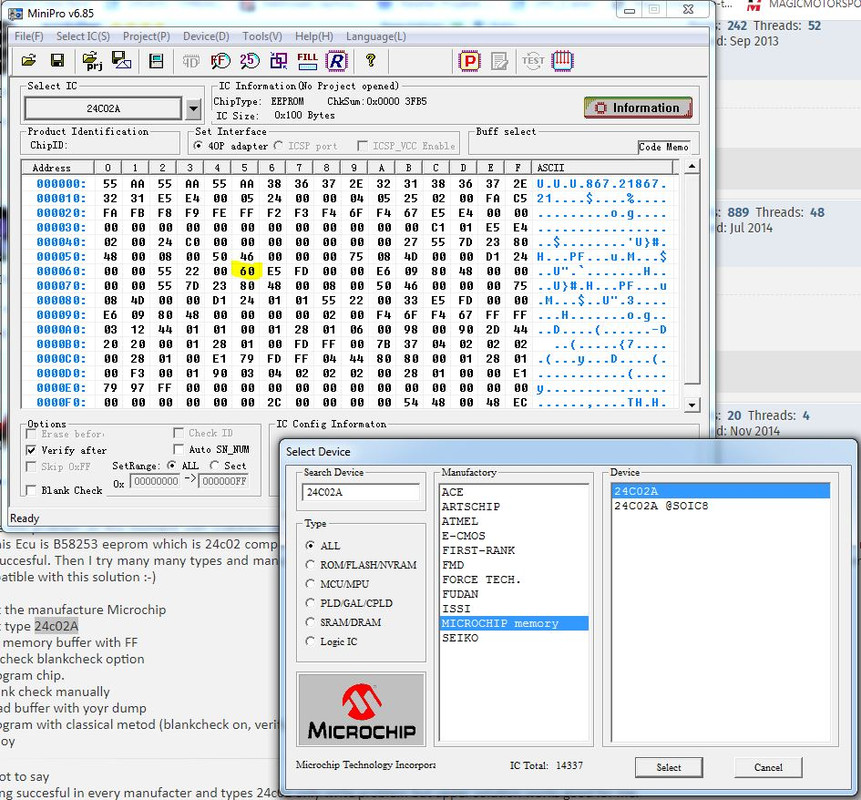Image resolution: width=861 pixels, height=800 pixels.
Task: Click the save project icon
Action: (x=121, y=60)
